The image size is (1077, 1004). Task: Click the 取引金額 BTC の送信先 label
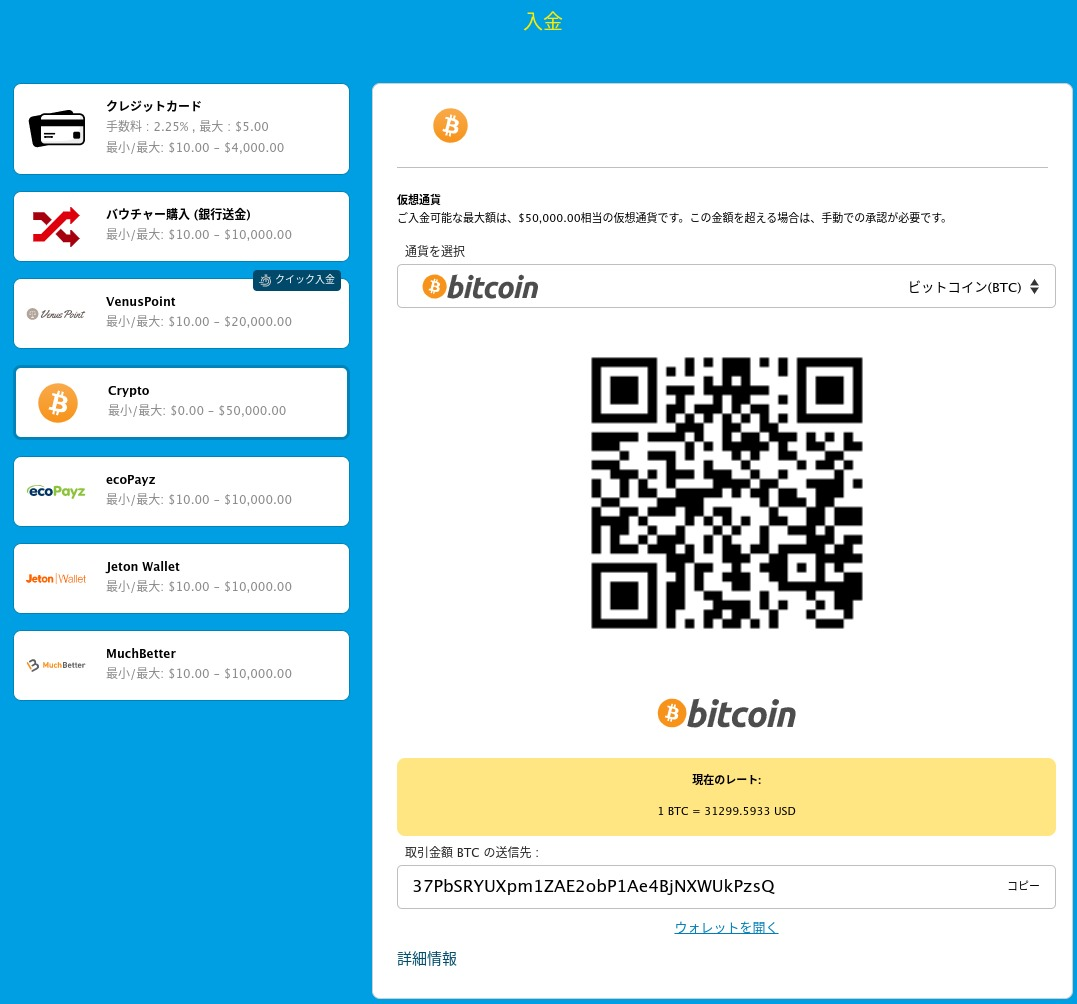pyautogui.click(x=472, y=852)
